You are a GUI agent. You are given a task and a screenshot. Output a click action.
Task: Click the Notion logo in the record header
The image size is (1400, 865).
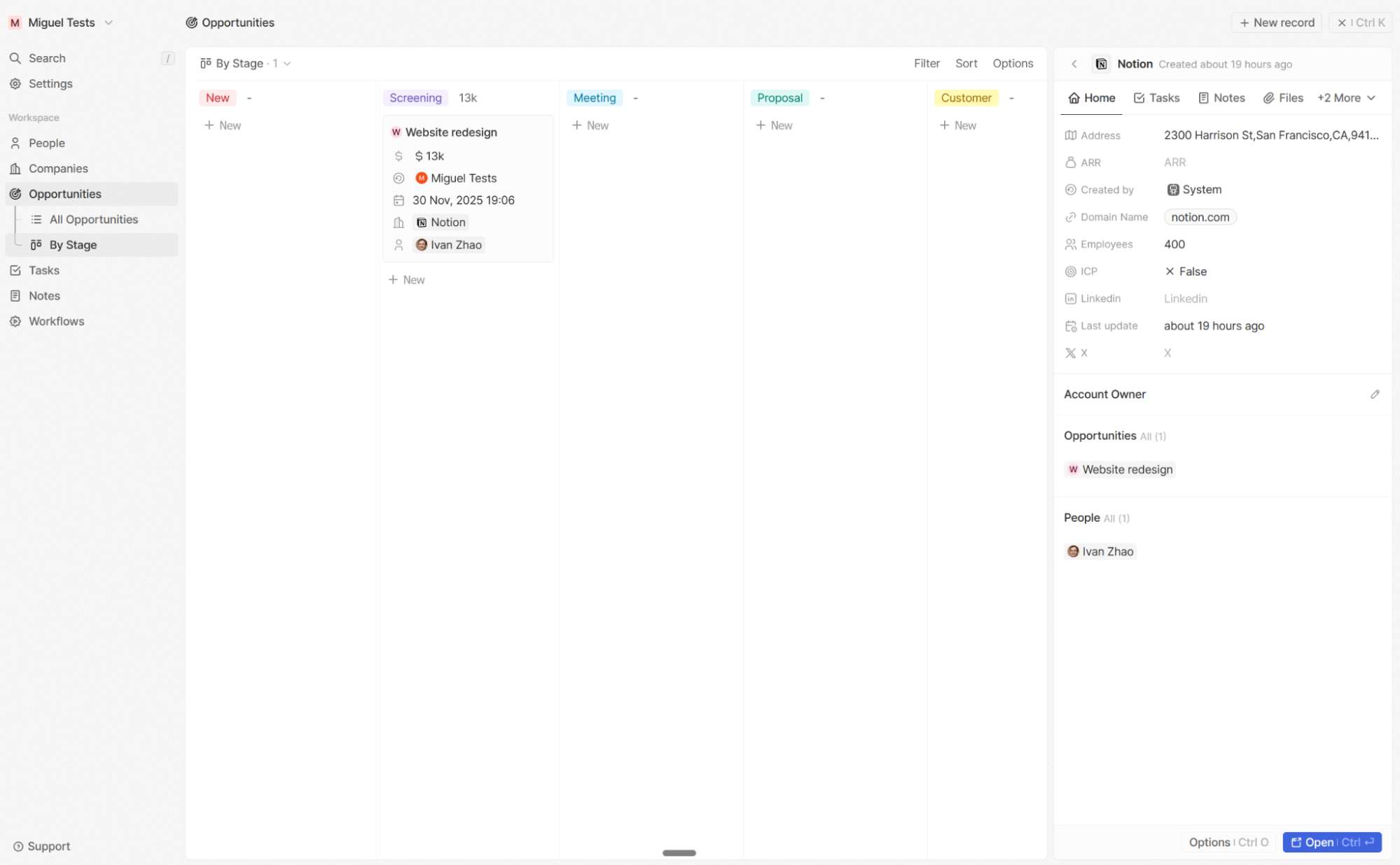pyautogui.click(x=1101, y=64)
